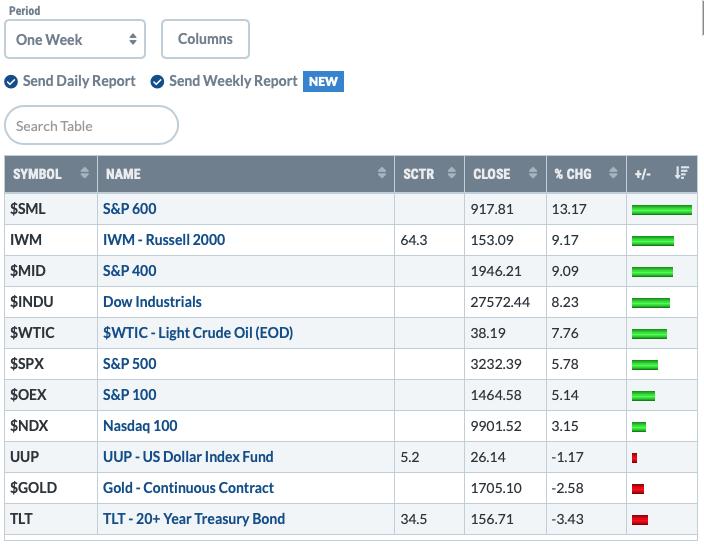Click the red change bar for TLT
Viewport: 704px width, 544px height.
(640, 520)
